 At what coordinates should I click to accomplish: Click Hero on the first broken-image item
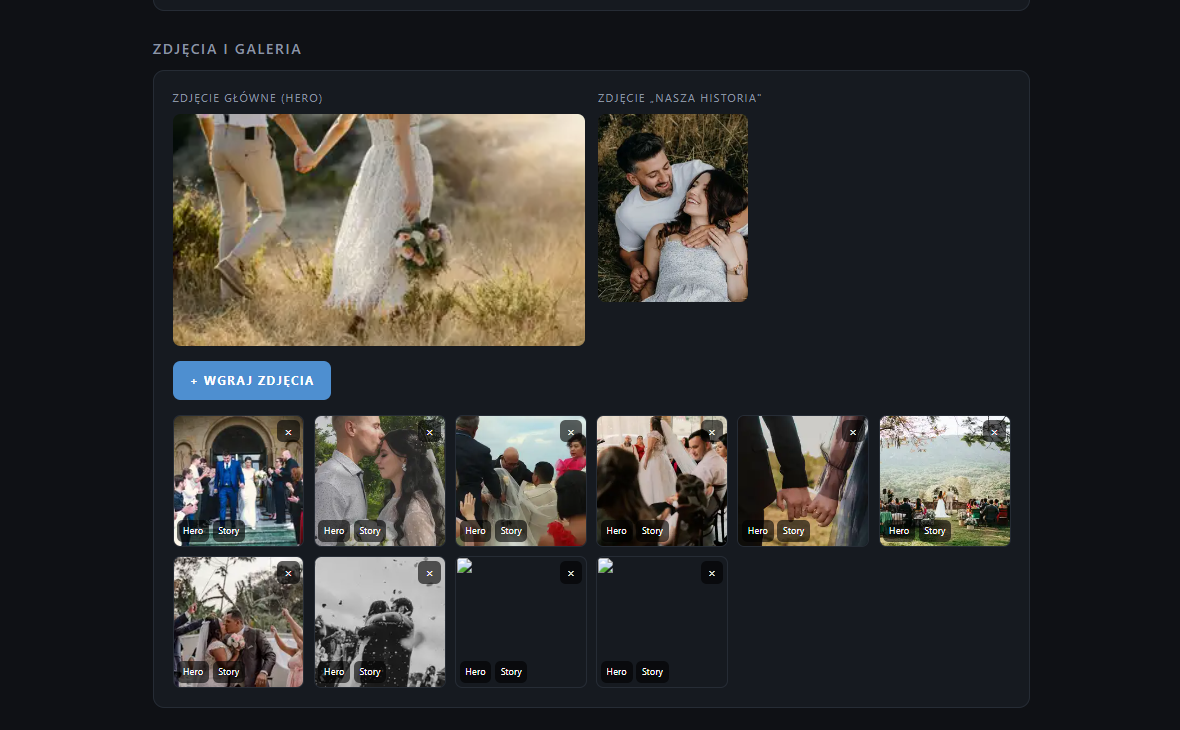[x=476, y=672]
